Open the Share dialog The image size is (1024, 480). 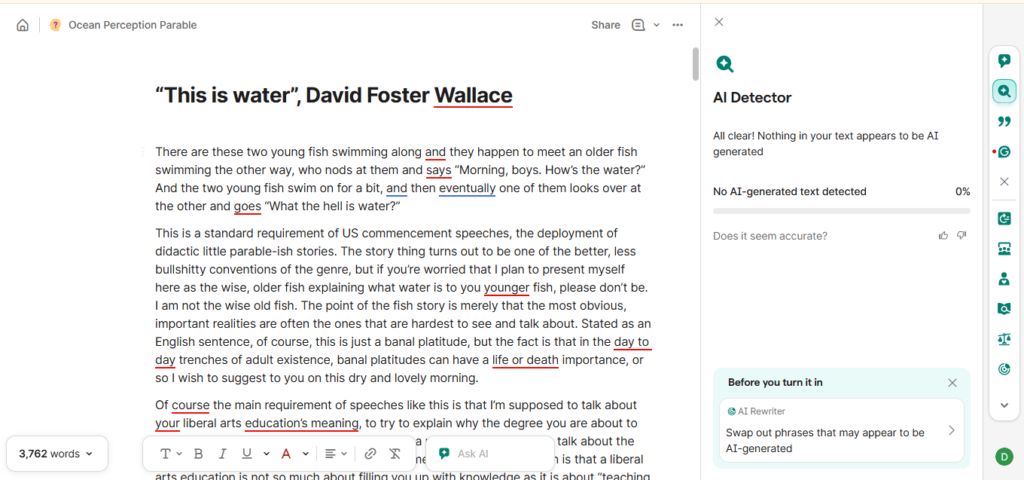coord(605,25)
